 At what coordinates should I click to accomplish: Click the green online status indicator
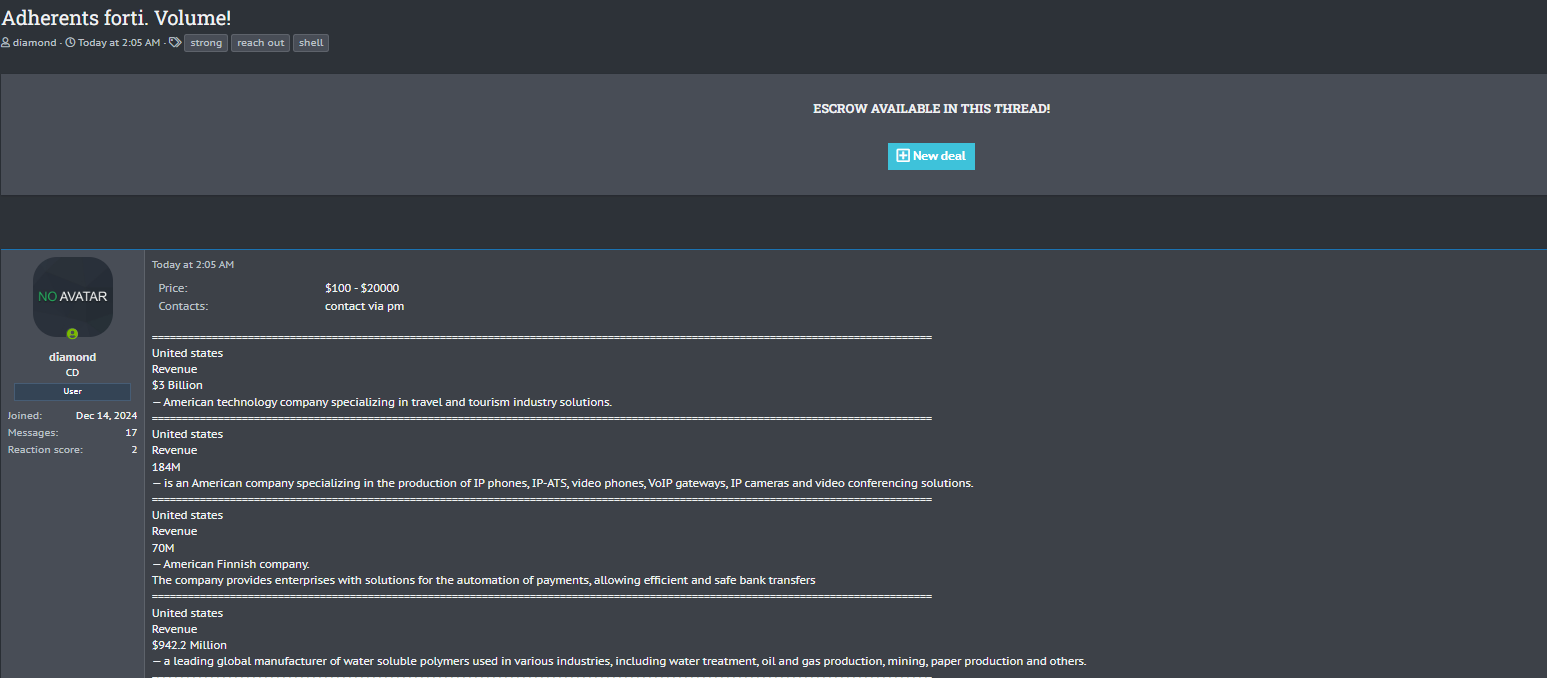tap(72, 334)
